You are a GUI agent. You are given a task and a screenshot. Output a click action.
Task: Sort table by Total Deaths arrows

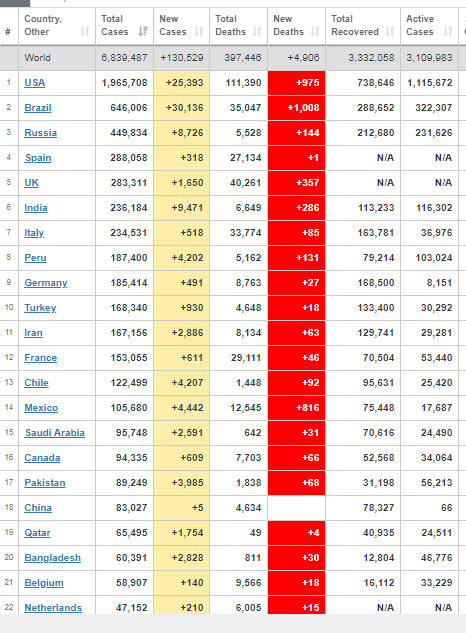[257, 31]
